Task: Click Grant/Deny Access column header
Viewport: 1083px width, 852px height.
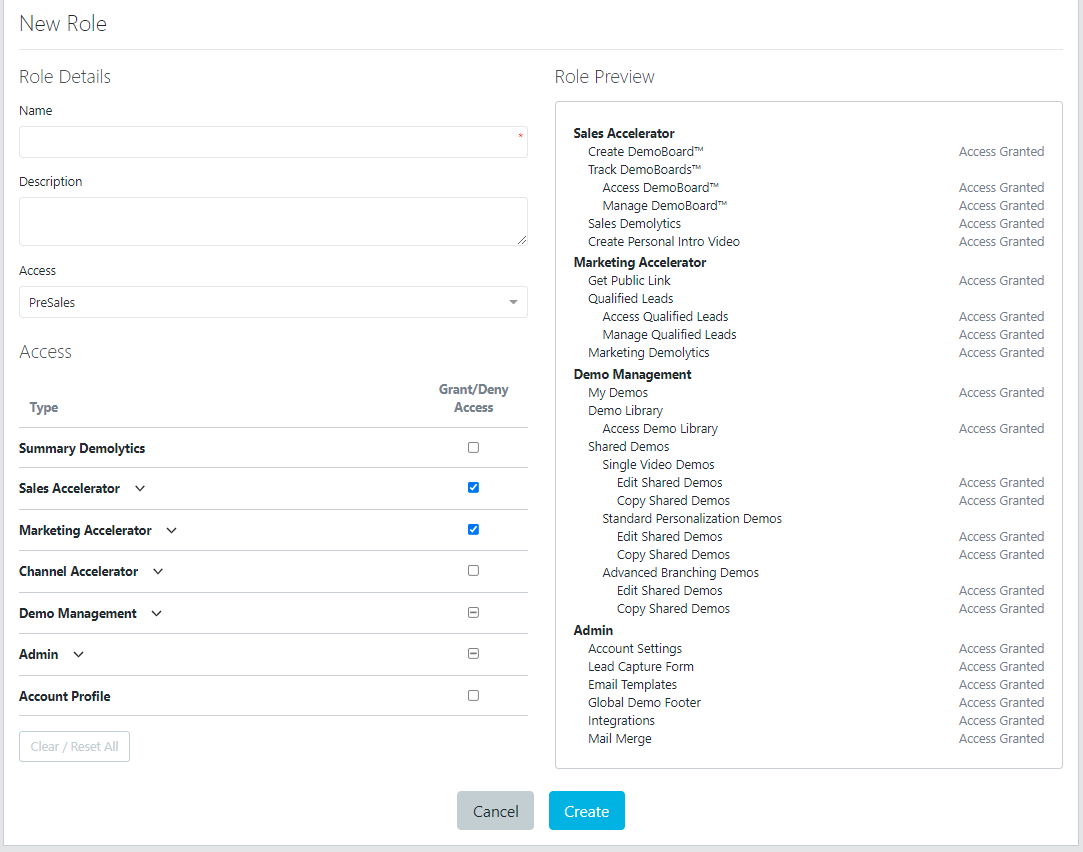Action: 474,398
